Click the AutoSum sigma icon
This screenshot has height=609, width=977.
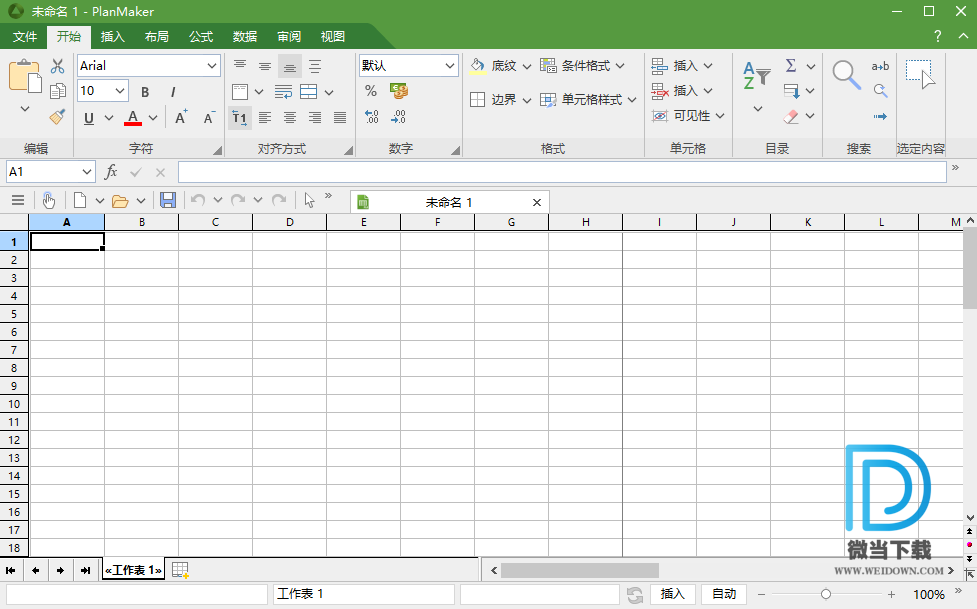pos(791,65)
